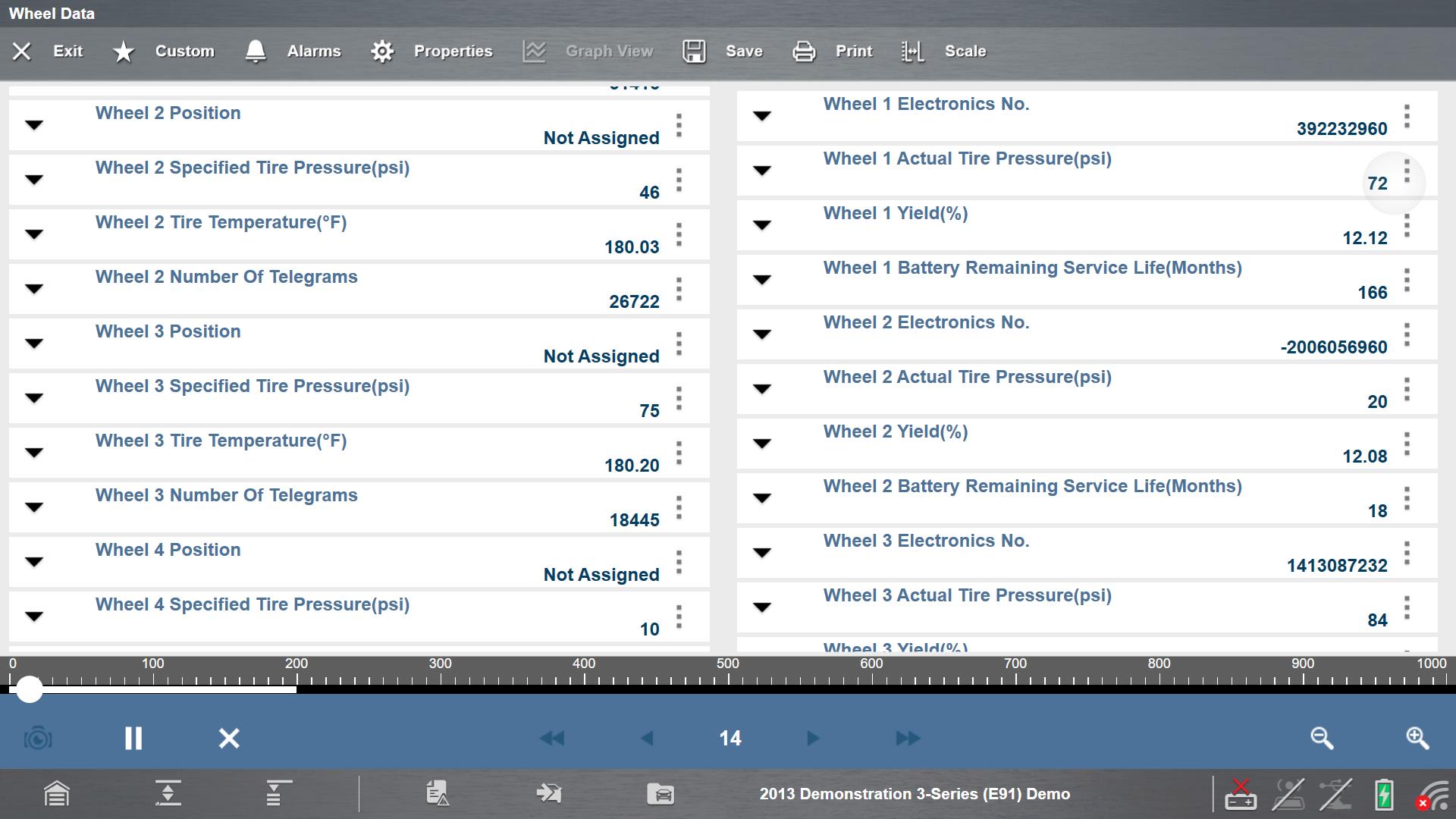Viewport: 1456px width, 819px height.
Task: Open options menu for Wheel 2 Electronics No.
Action: click(x=1407, y=334)
